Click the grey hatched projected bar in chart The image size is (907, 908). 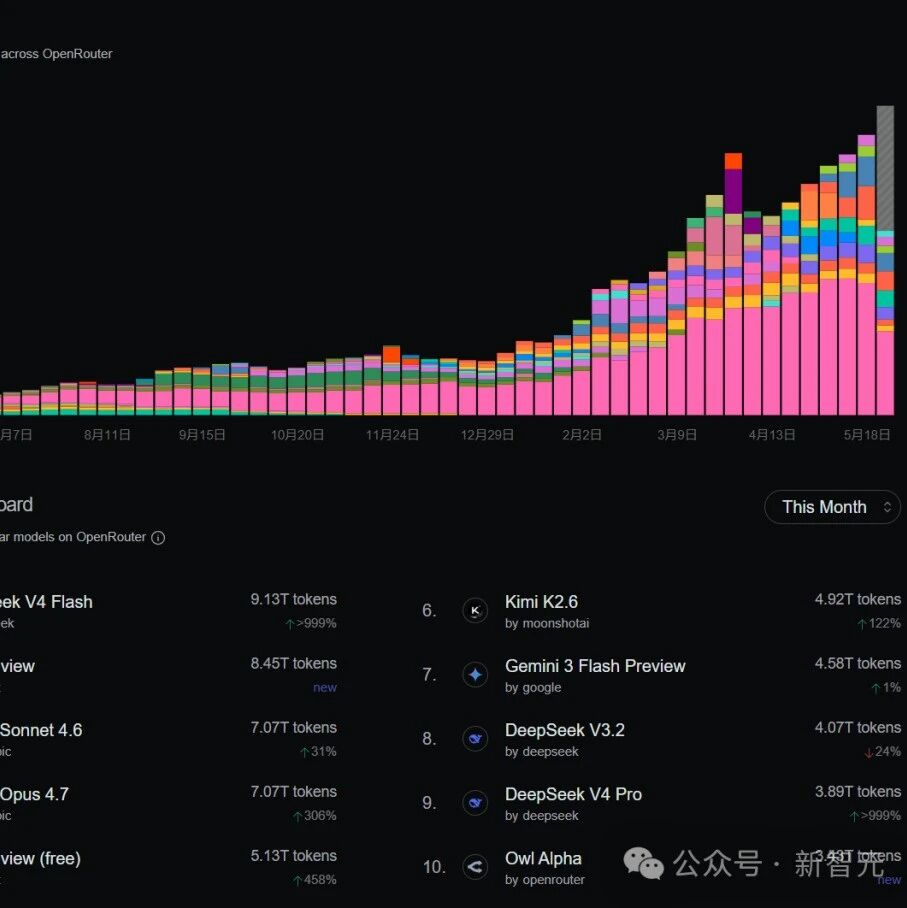[885, 168]
